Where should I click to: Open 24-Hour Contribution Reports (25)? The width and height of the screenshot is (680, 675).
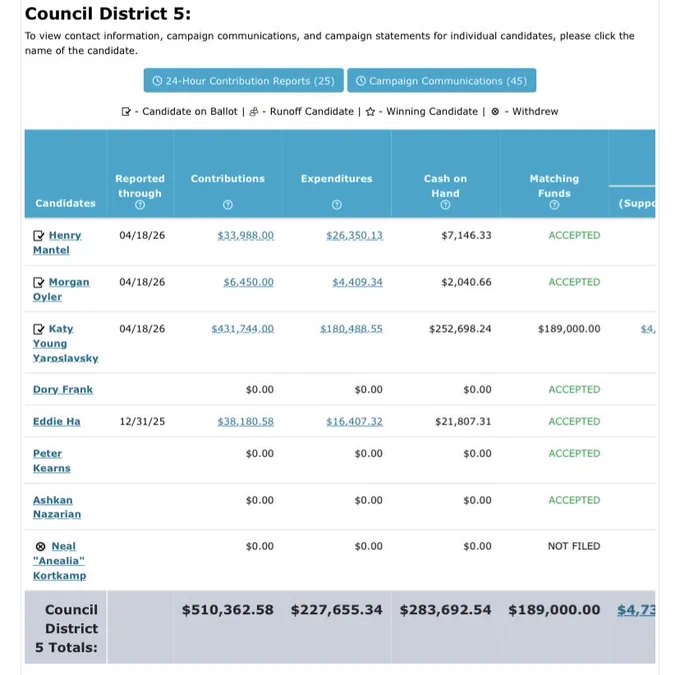[x=243, y=81]
